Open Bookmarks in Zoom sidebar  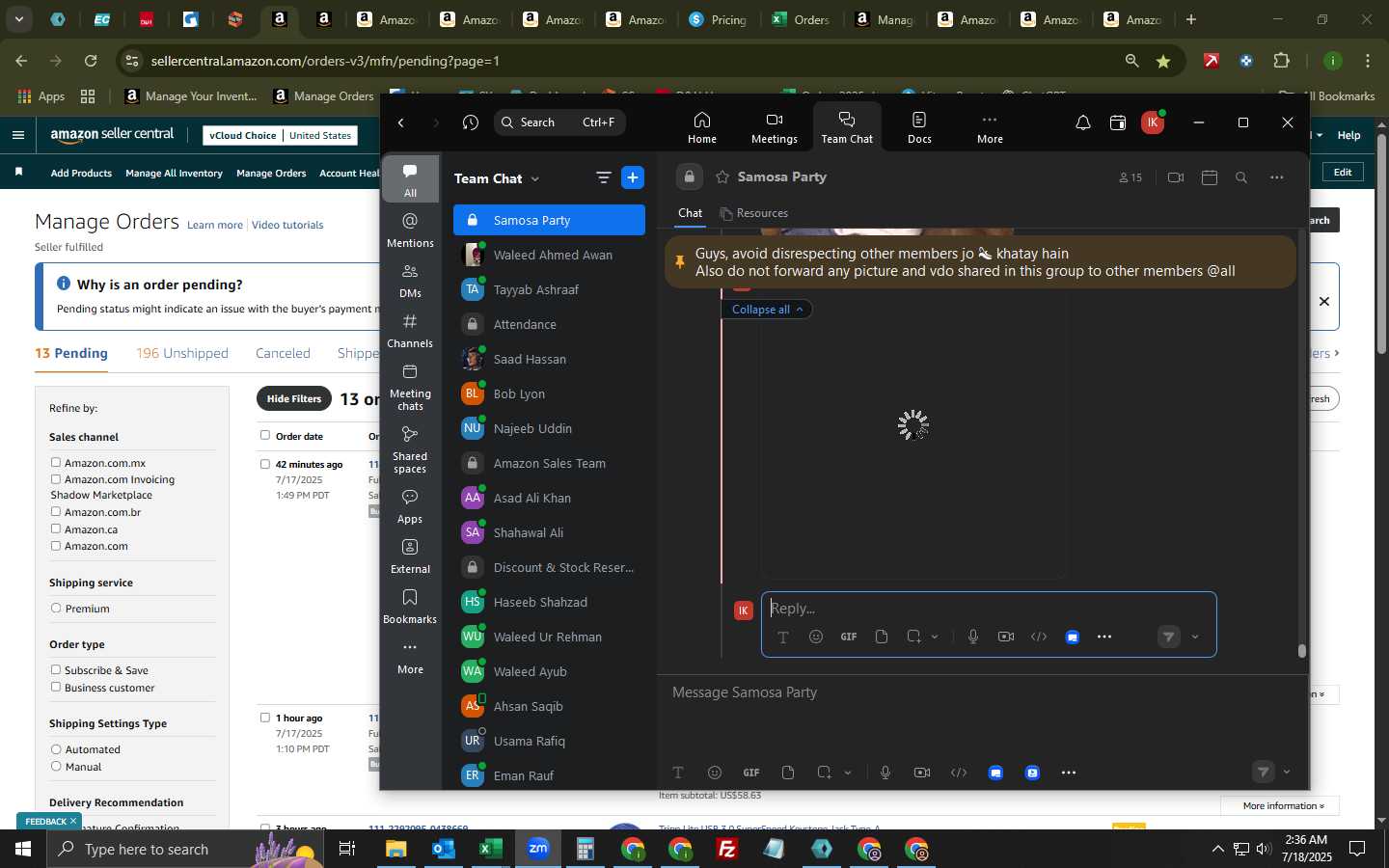point(410,607)
